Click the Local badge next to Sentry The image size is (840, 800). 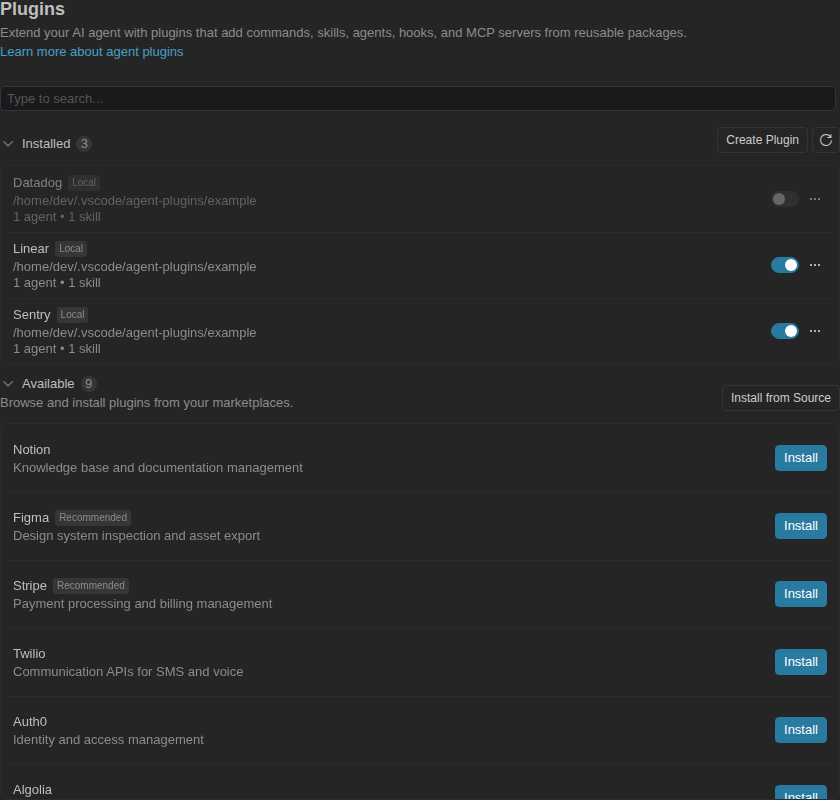[x=72, y=315]
